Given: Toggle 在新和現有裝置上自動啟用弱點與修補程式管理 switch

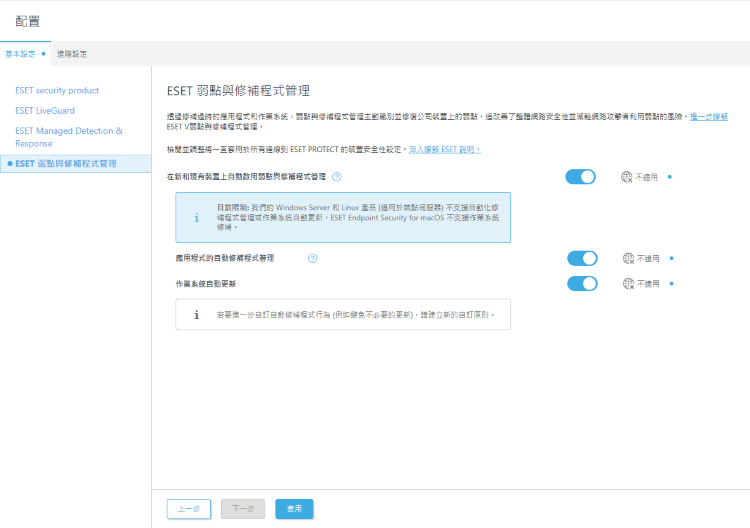Looking at the screenshot, I should pos(580,177).
